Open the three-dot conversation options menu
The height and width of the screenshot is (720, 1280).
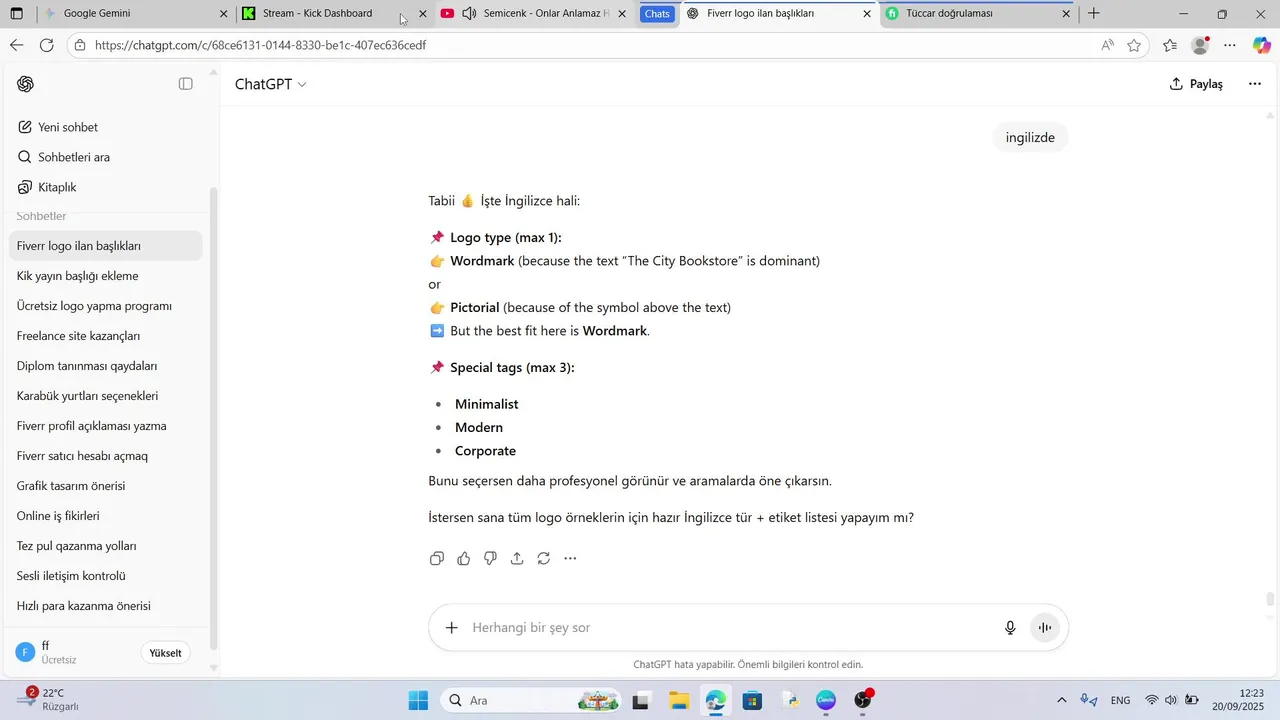[x=1254, y=84]
